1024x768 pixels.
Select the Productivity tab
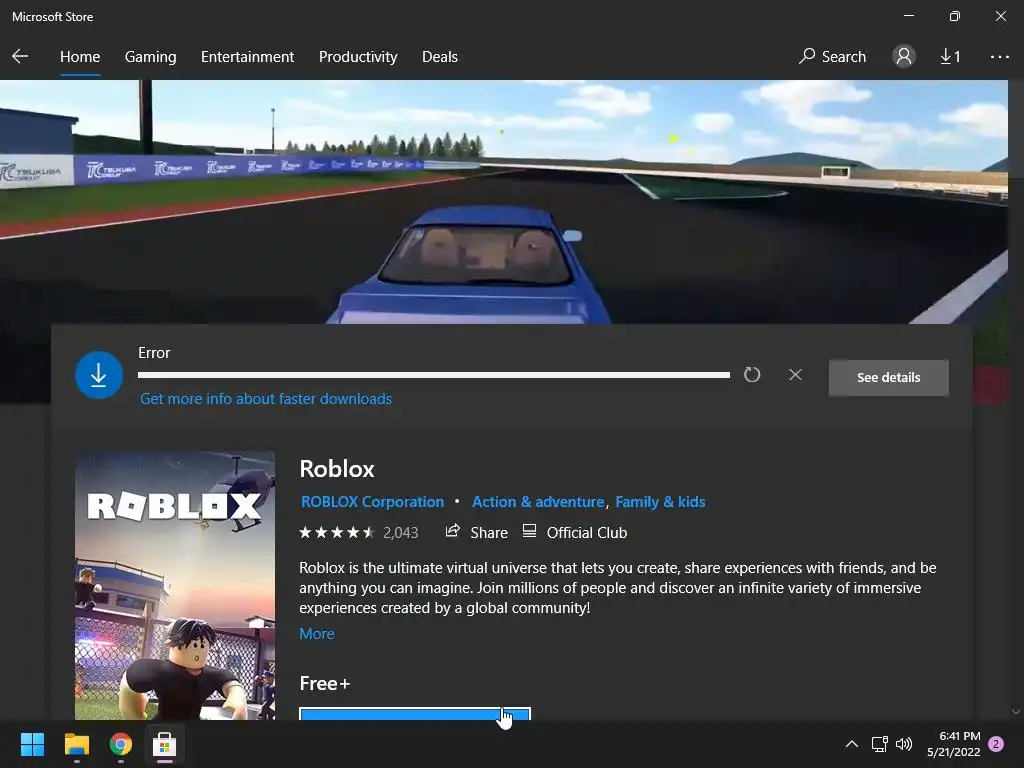pyautogui.click(x=358, y=57)
